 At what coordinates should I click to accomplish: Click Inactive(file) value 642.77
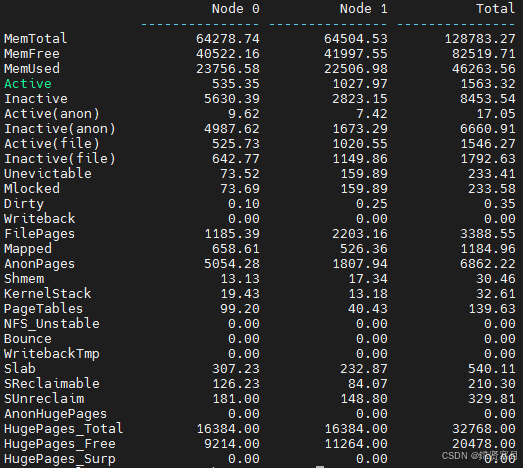[236, 159]
